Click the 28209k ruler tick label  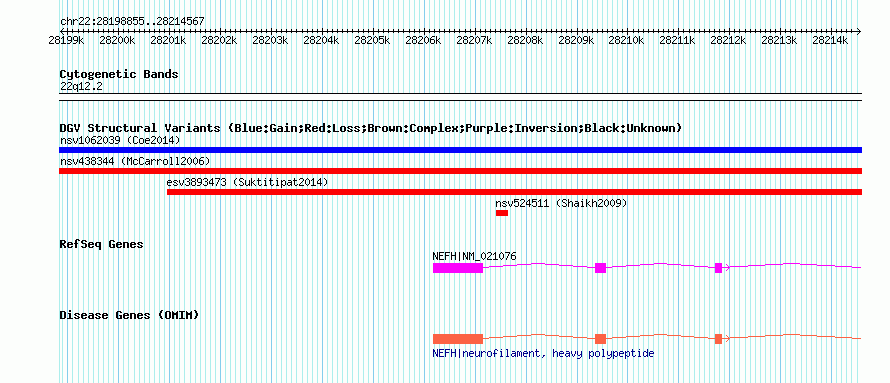click(576, 40)
